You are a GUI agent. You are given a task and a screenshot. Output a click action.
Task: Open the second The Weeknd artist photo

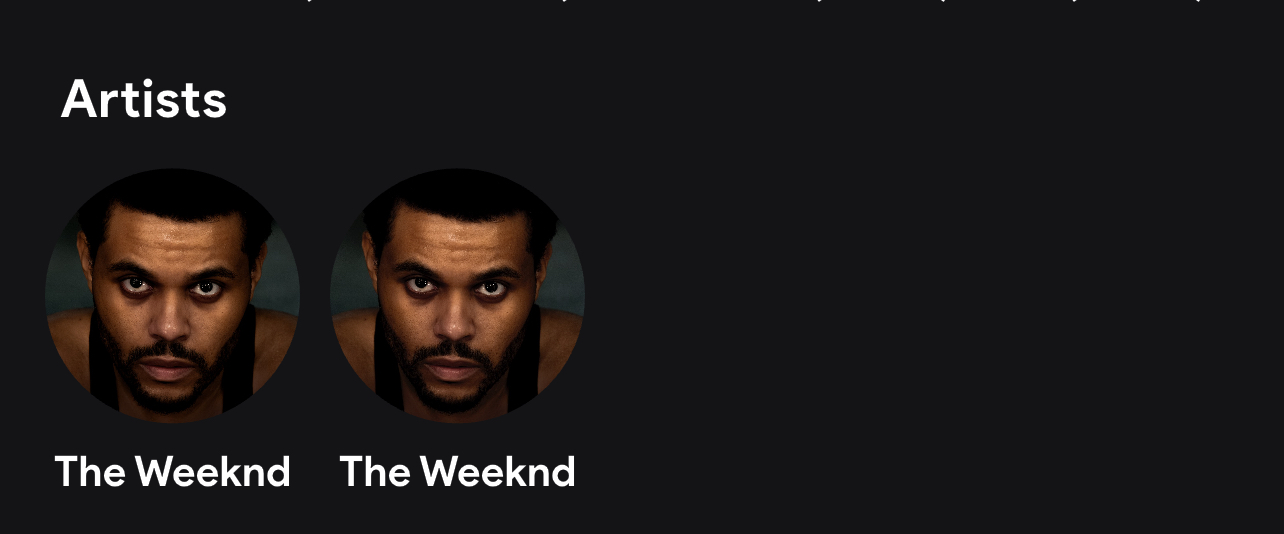point(457,296)
